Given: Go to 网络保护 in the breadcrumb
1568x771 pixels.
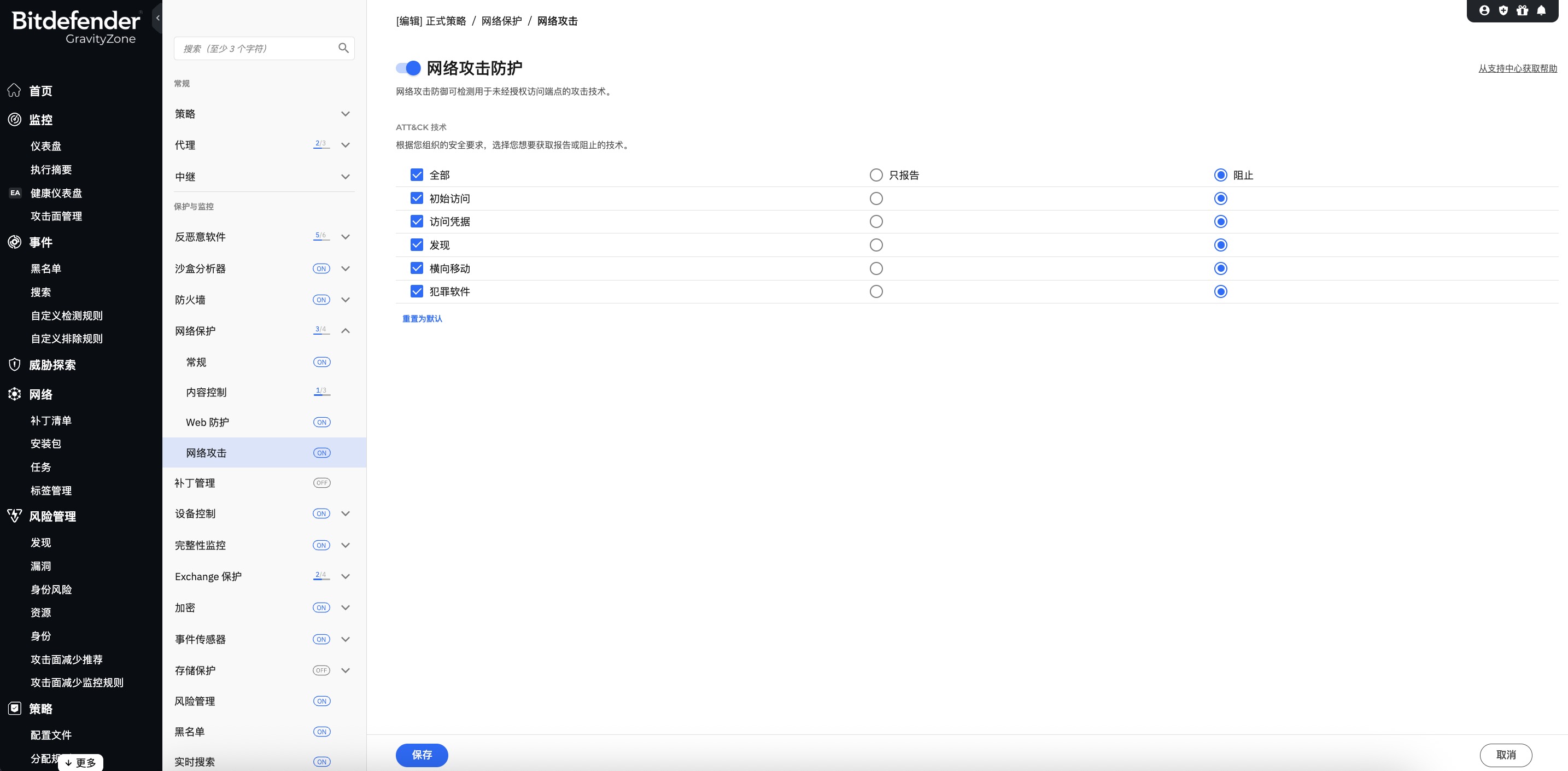Looking at the screenshot, I should click(501, 21).
